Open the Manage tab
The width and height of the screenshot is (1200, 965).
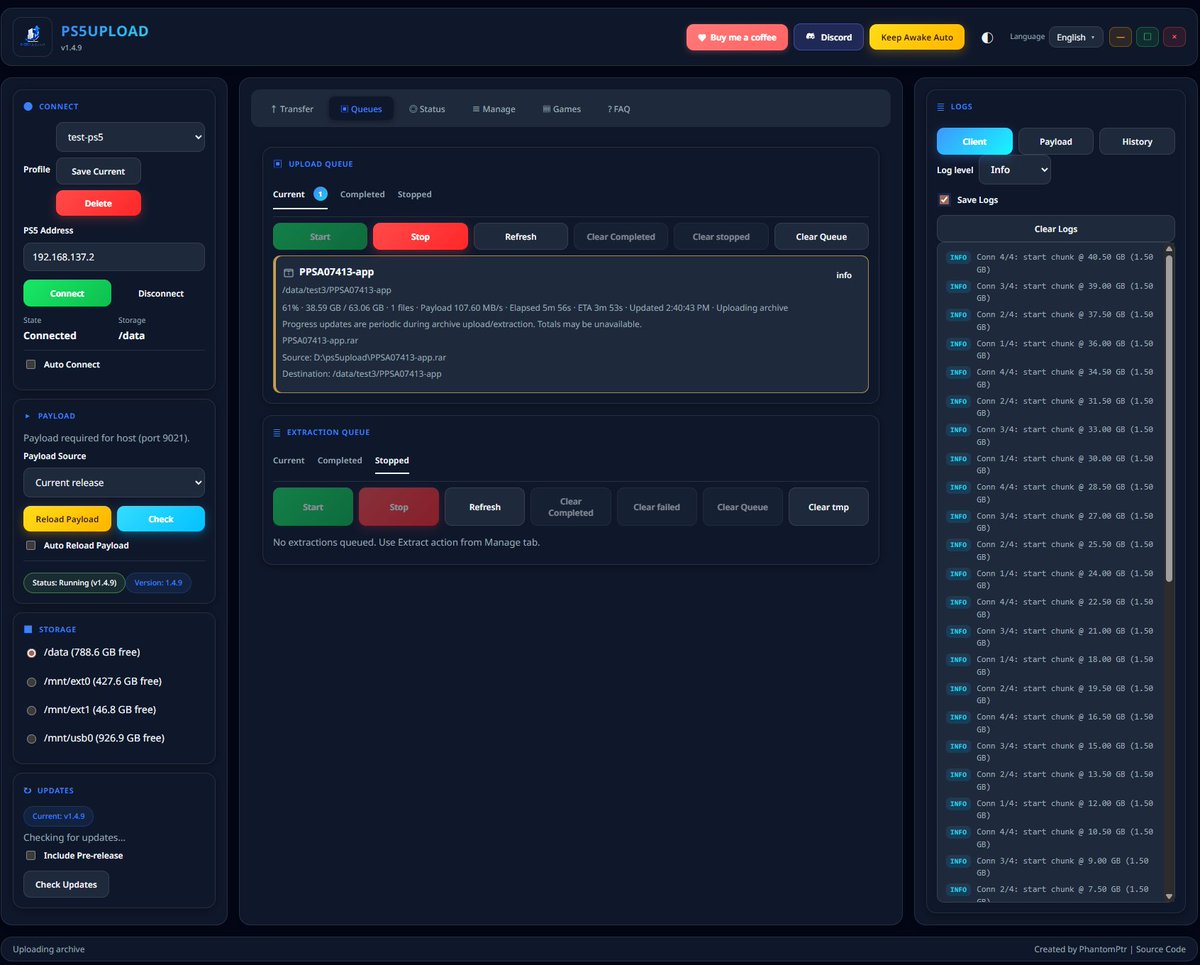click(494, 109)
